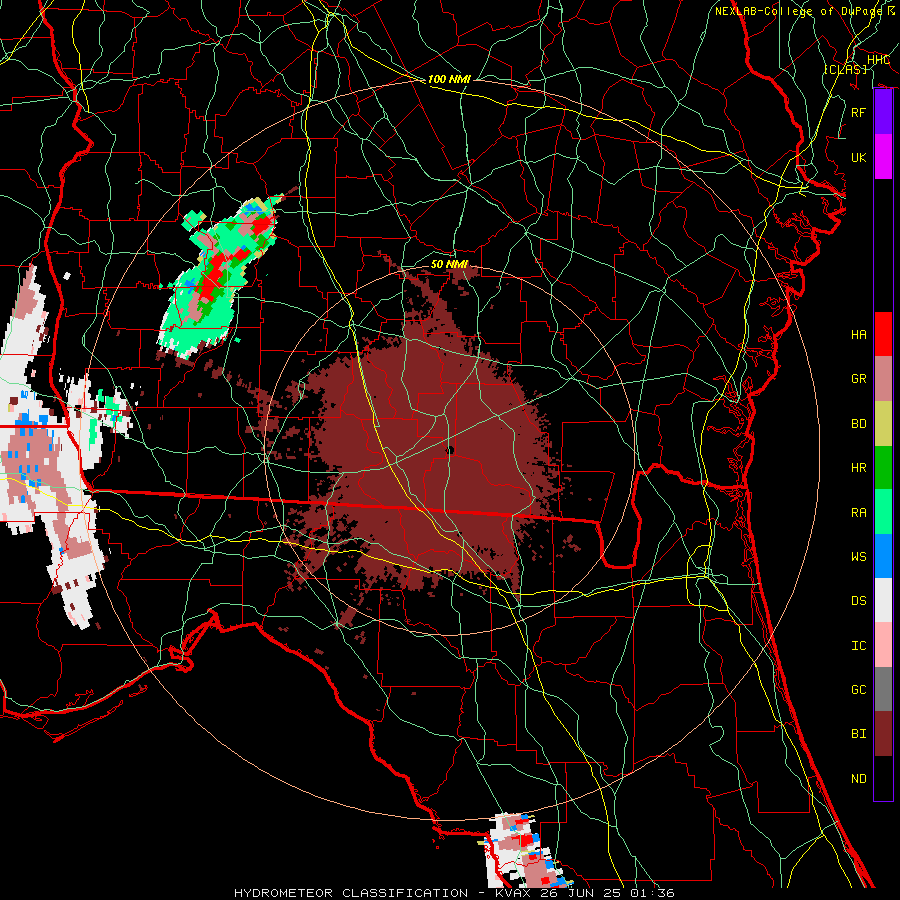Viewport: 900px width, 900px height.
Task: Click the 50 NMI range ring label
Action: tap(449, 265)
